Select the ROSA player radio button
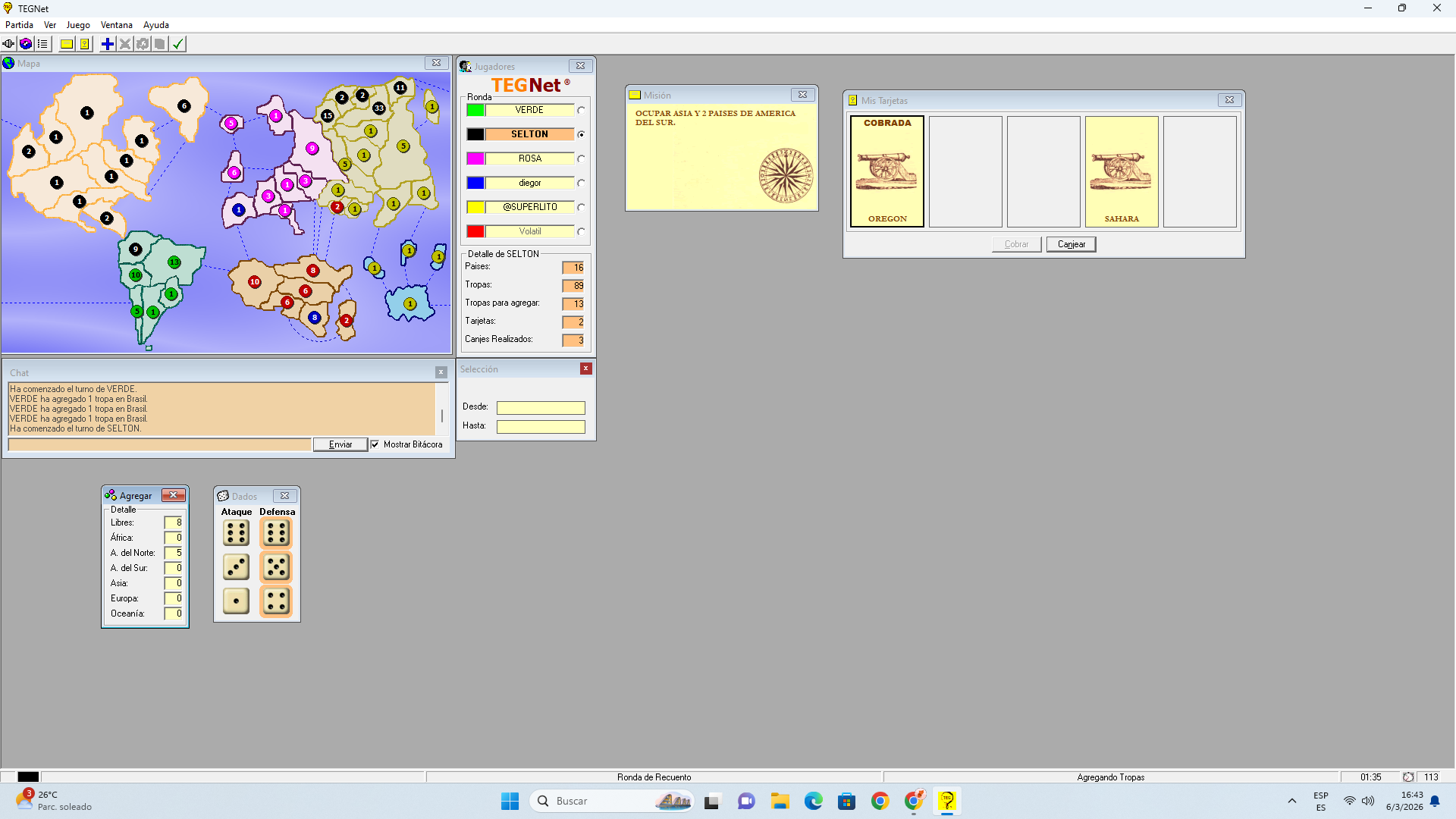Screen dimensions: 1456x819 coord(581,159)
